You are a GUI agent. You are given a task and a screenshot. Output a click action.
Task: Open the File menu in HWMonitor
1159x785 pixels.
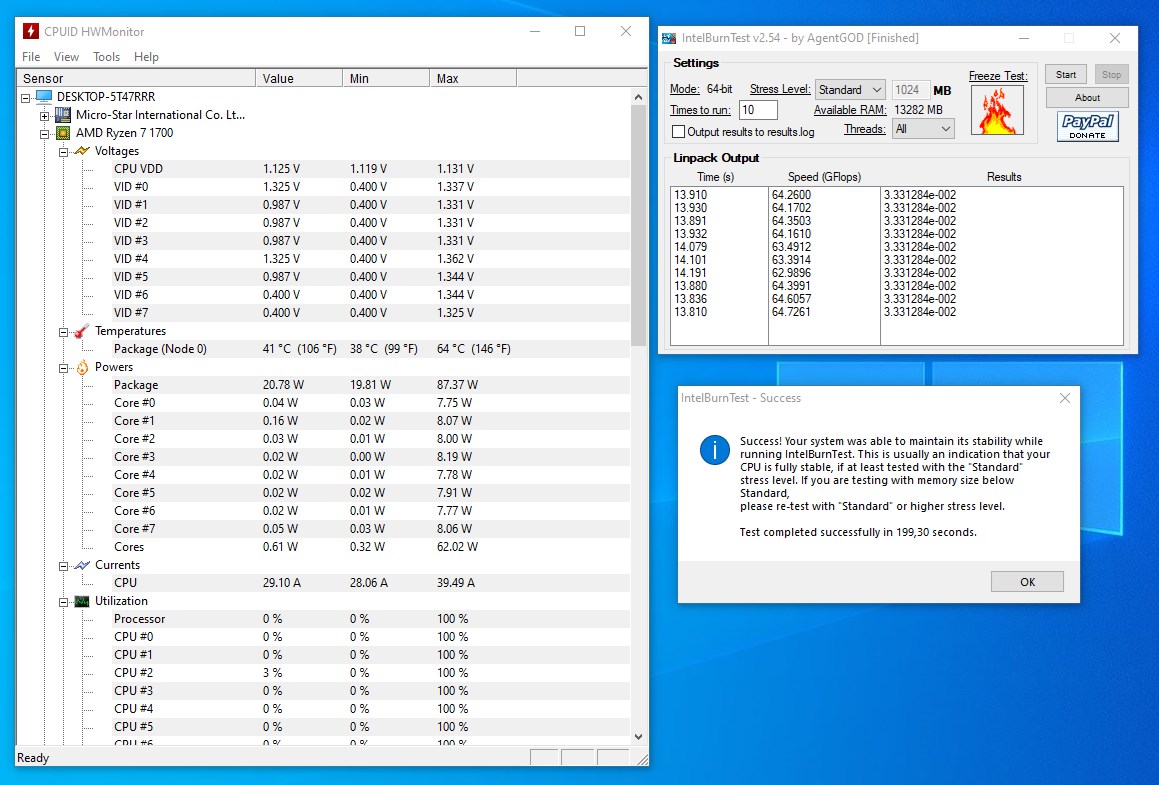coord(31,57)
